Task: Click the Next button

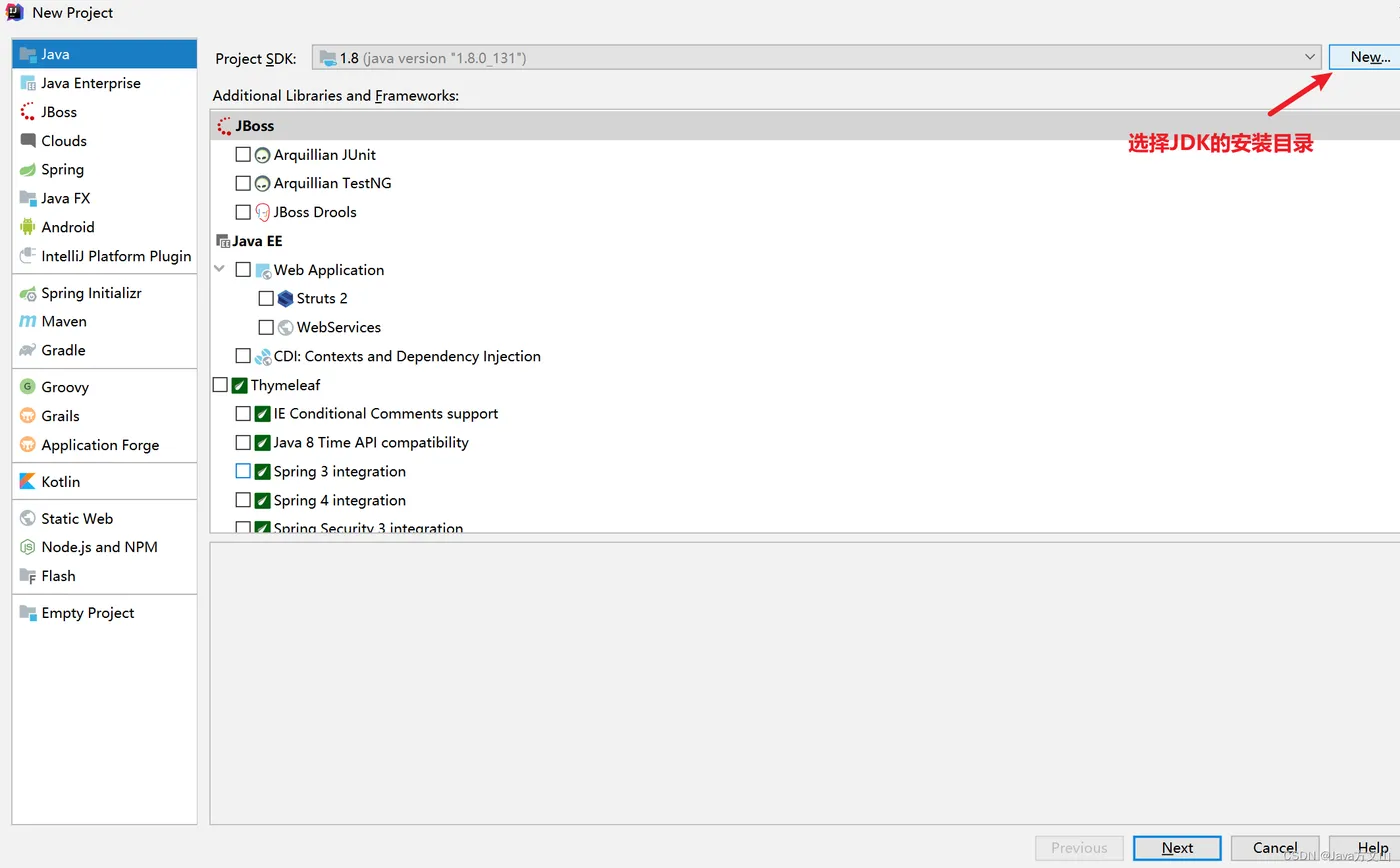Action: [1177, 848]
